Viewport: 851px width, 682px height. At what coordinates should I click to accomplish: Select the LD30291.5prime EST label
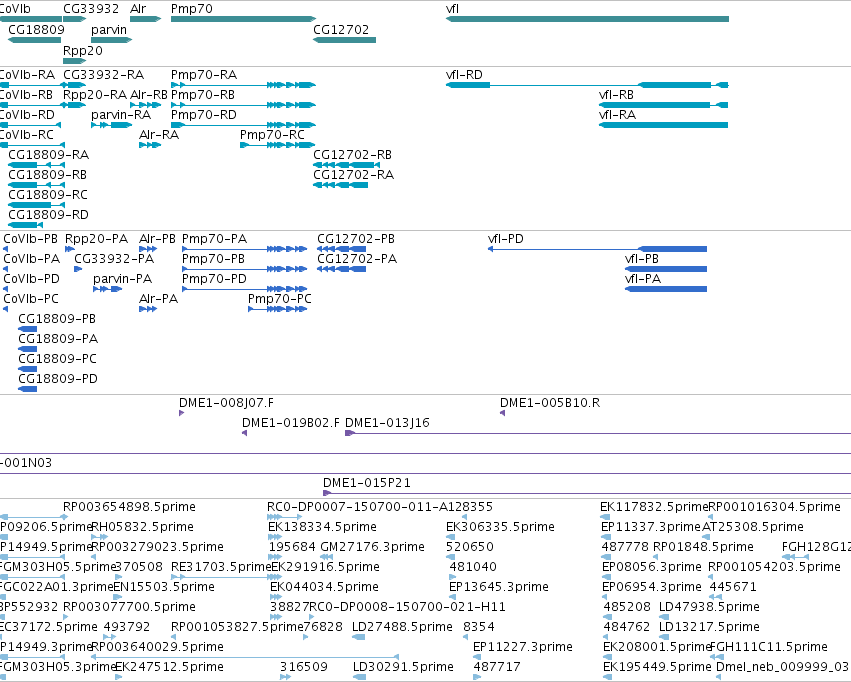point(403,666)
